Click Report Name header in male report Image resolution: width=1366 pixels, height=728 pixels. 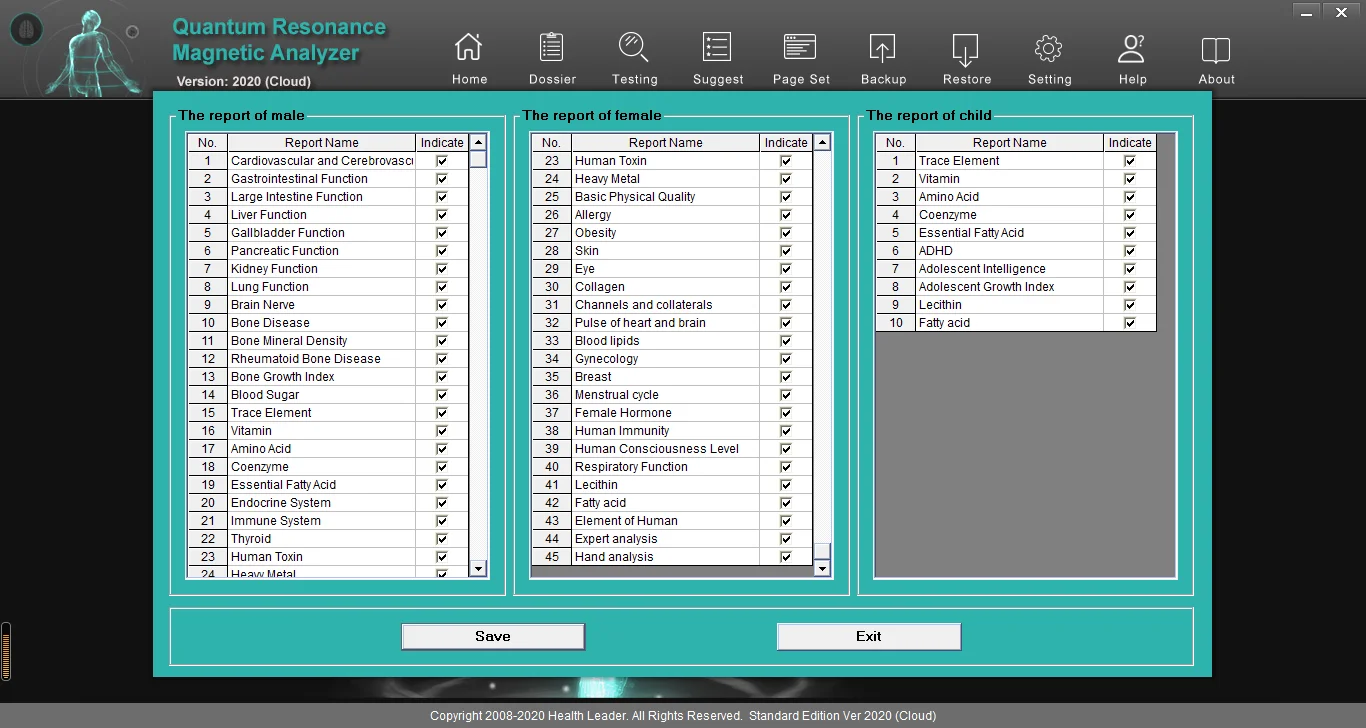pyautogui.click(x=321, y=143)
